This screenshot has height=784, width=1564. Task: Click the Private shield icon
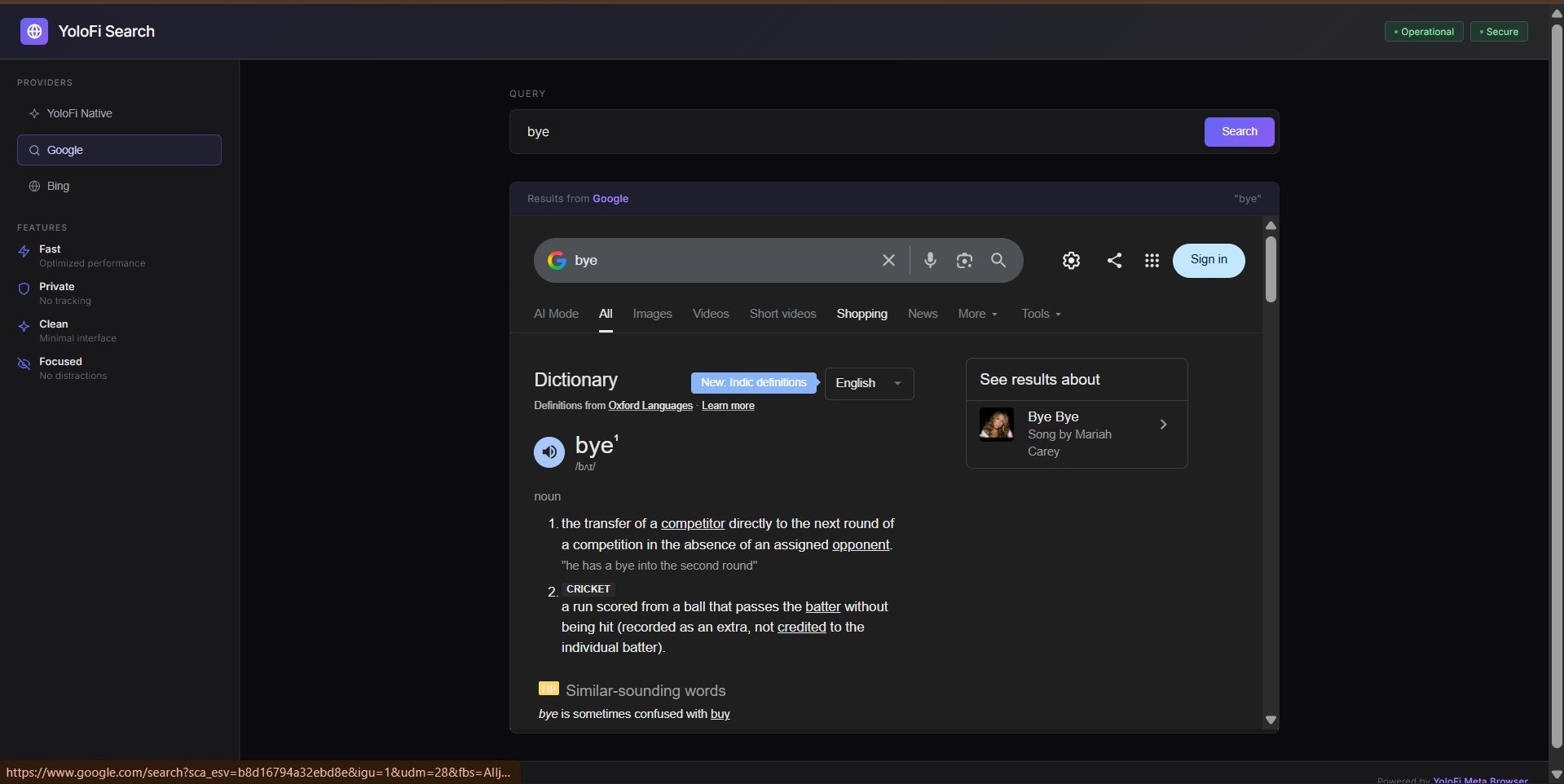click(x=24, y=288)
